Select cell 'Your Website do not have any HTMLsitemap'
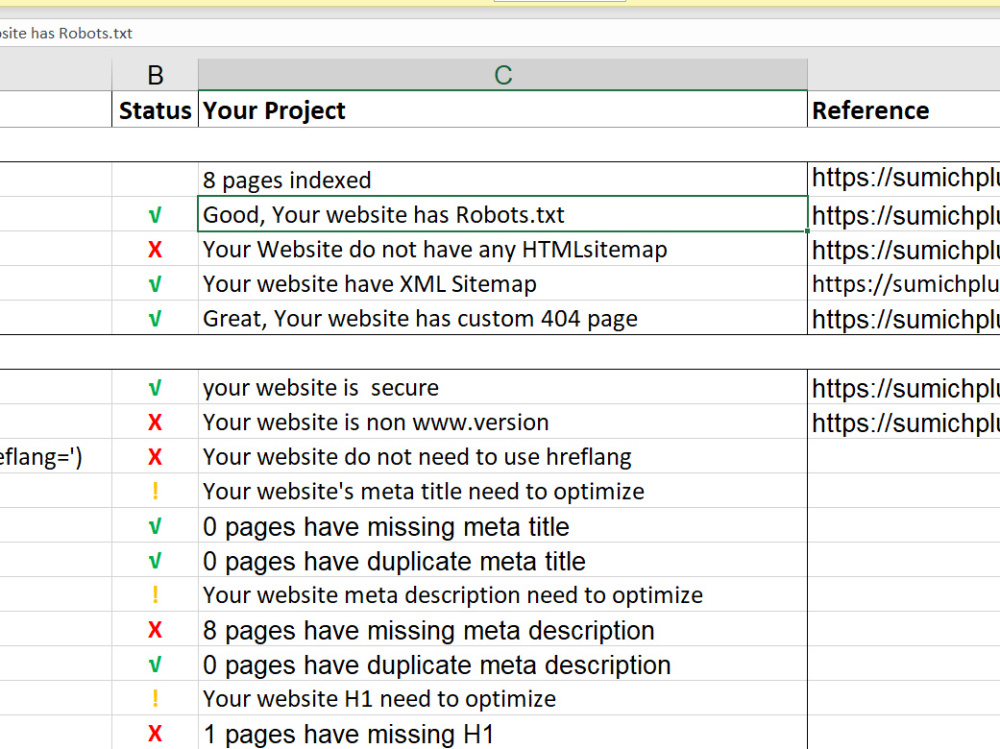Viewport: 1000px width, 749px height. 503,249
